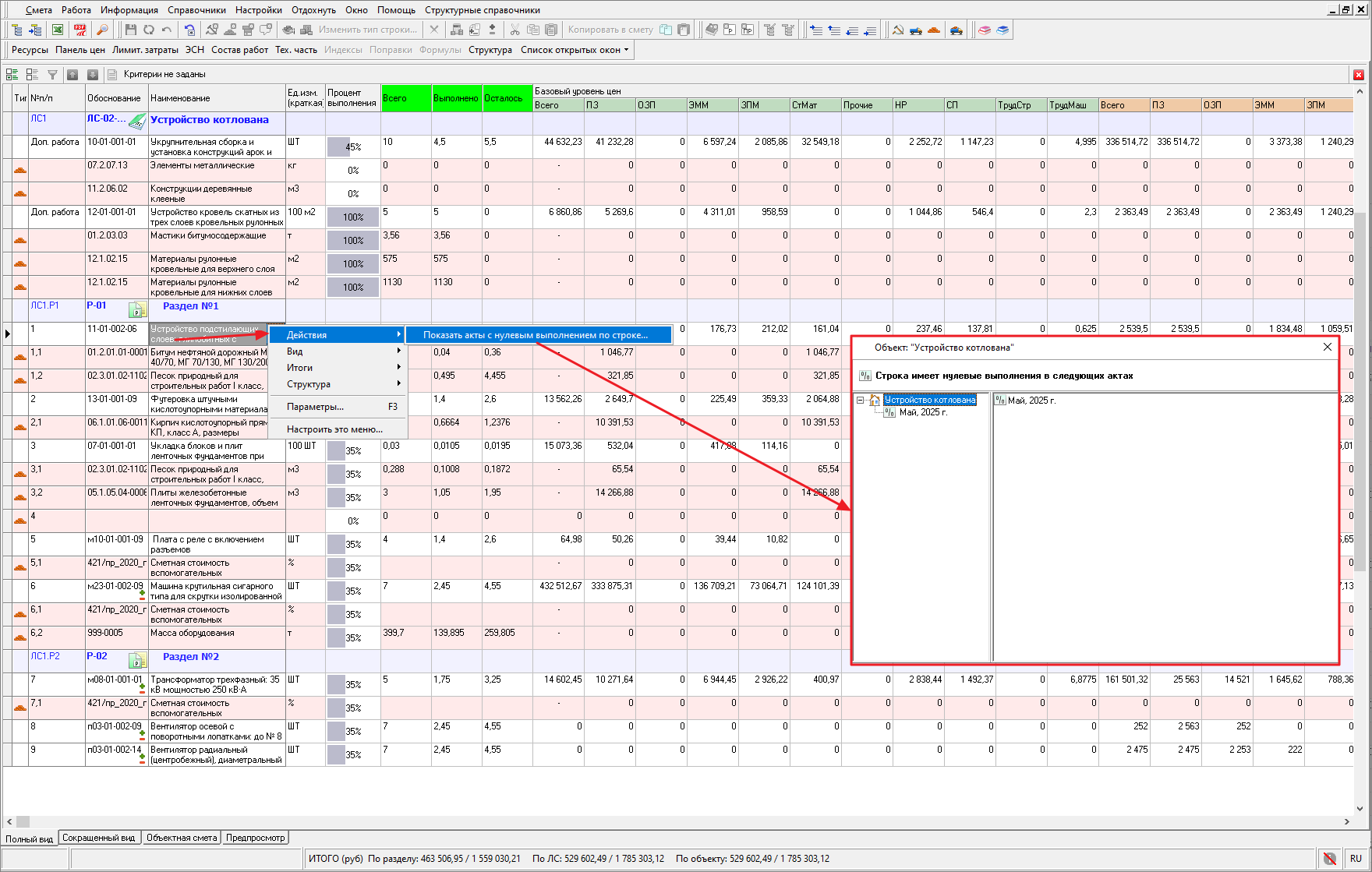Click the Excel export icon in toolbar
1372x872 pixels.
(x=58, y=30)
